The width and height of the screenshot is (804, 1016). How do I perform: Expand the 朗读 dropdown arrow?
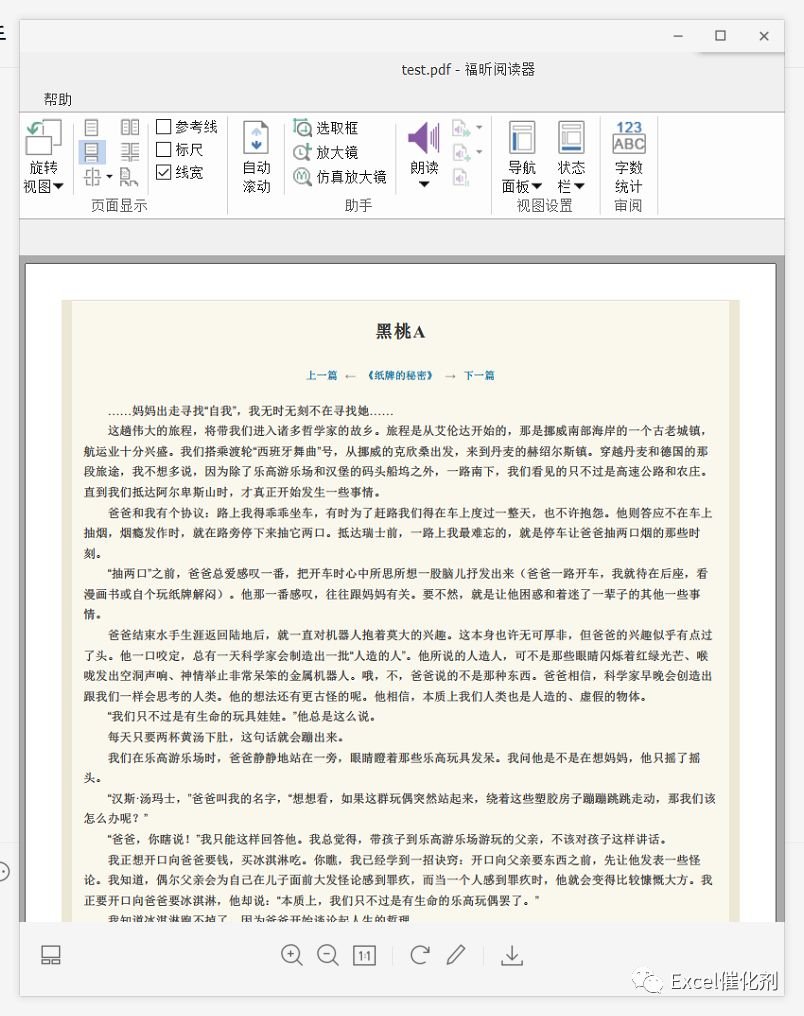[x=424, y=185]
